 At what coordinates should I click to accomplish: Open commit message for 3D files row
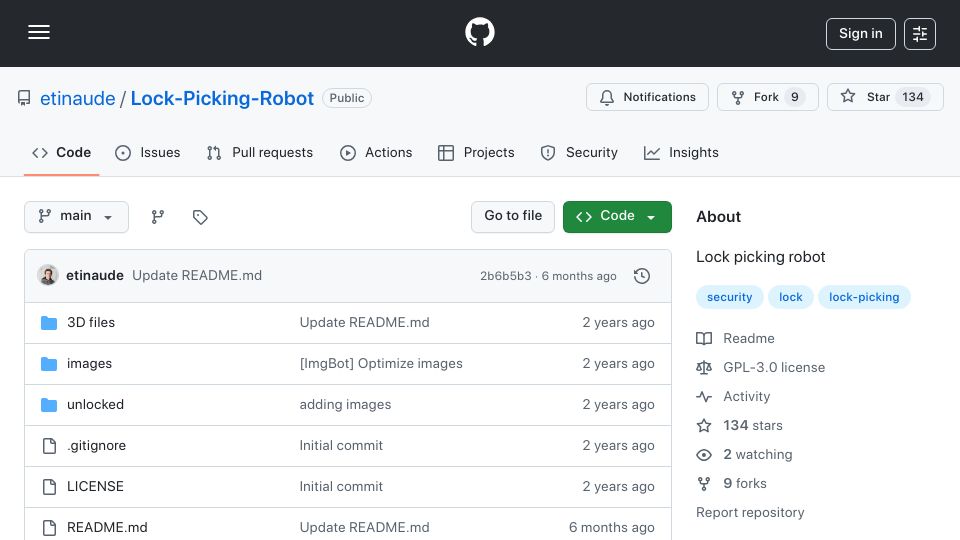click(x=364, y=323)
